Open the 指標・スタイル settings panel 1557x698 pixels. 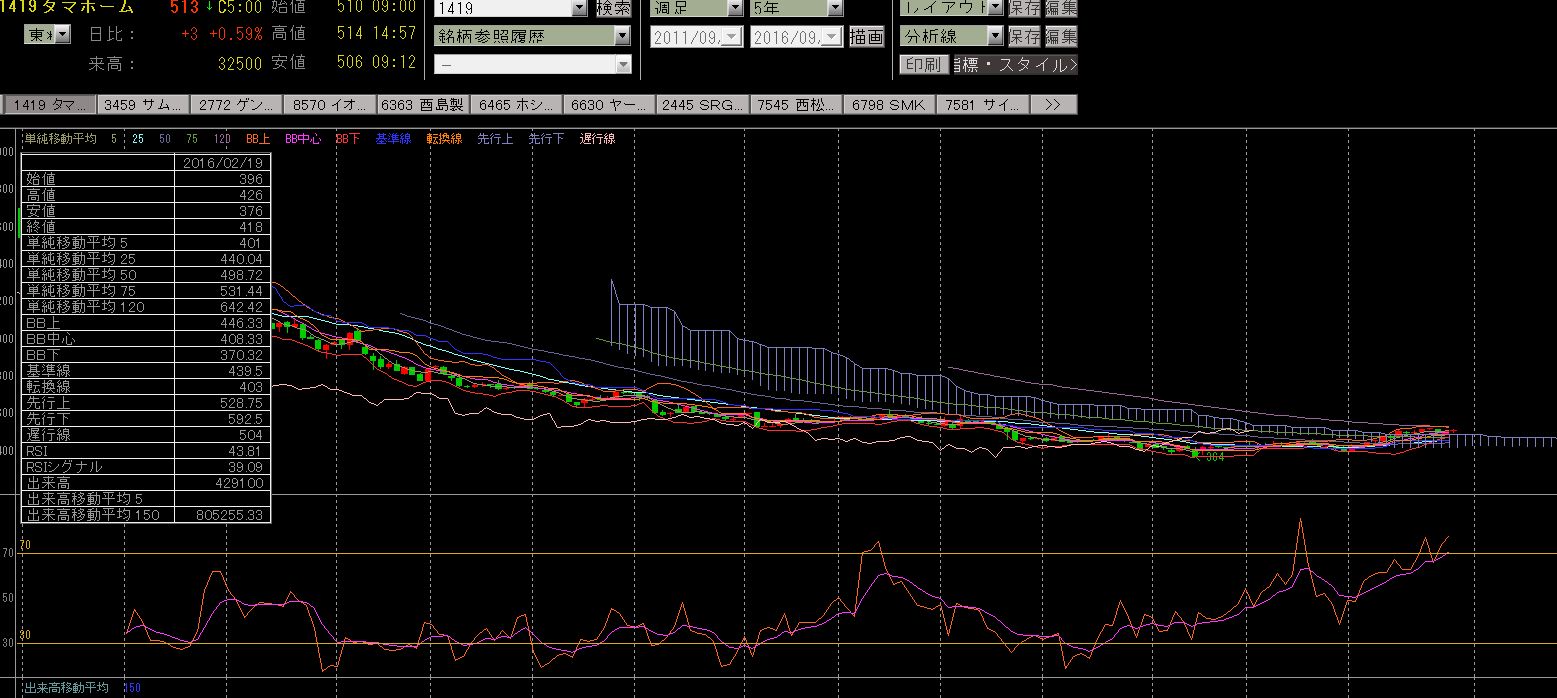[x=1015, y=64]
